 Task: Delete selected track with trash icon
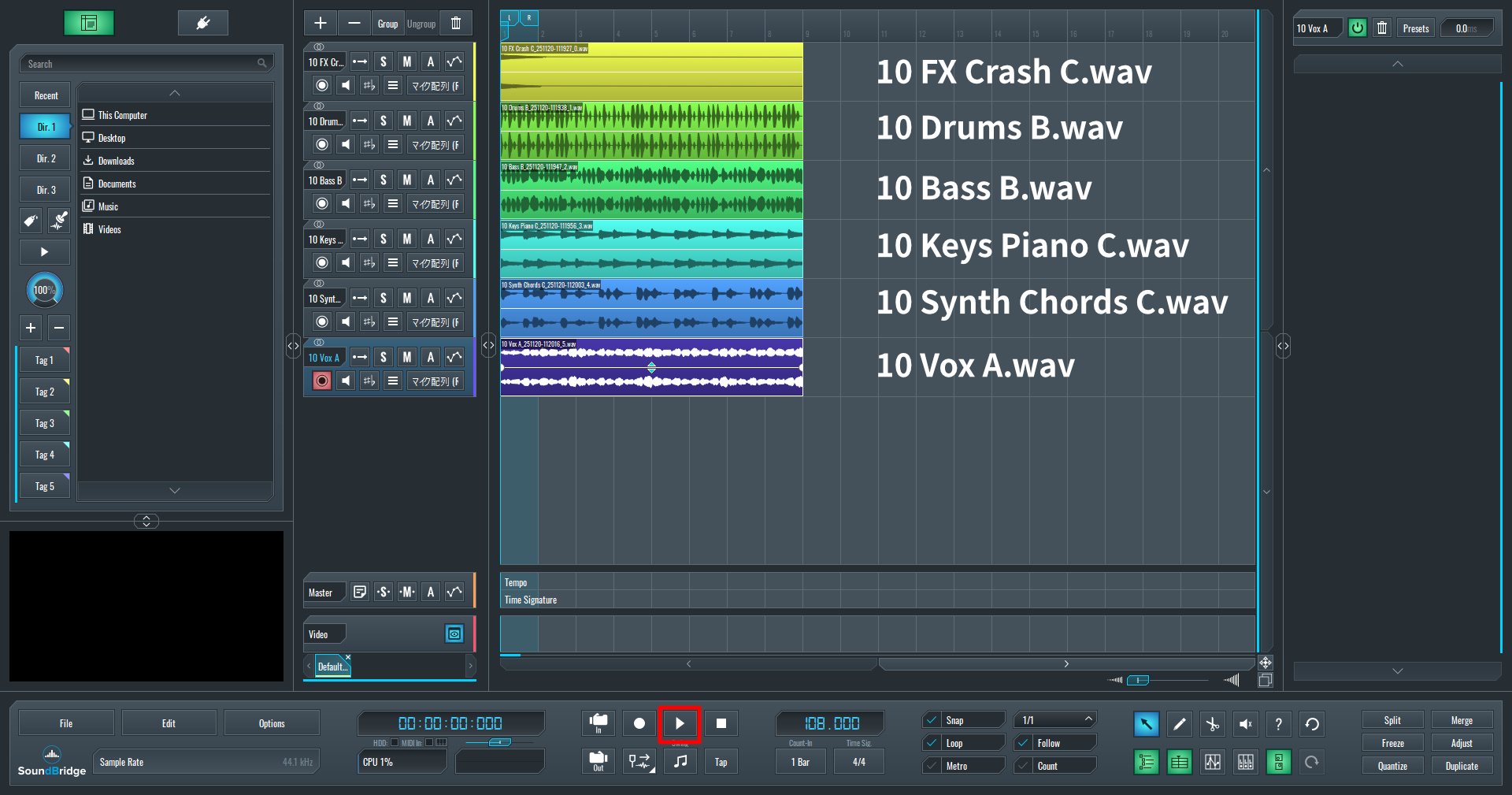pos(456,24)
